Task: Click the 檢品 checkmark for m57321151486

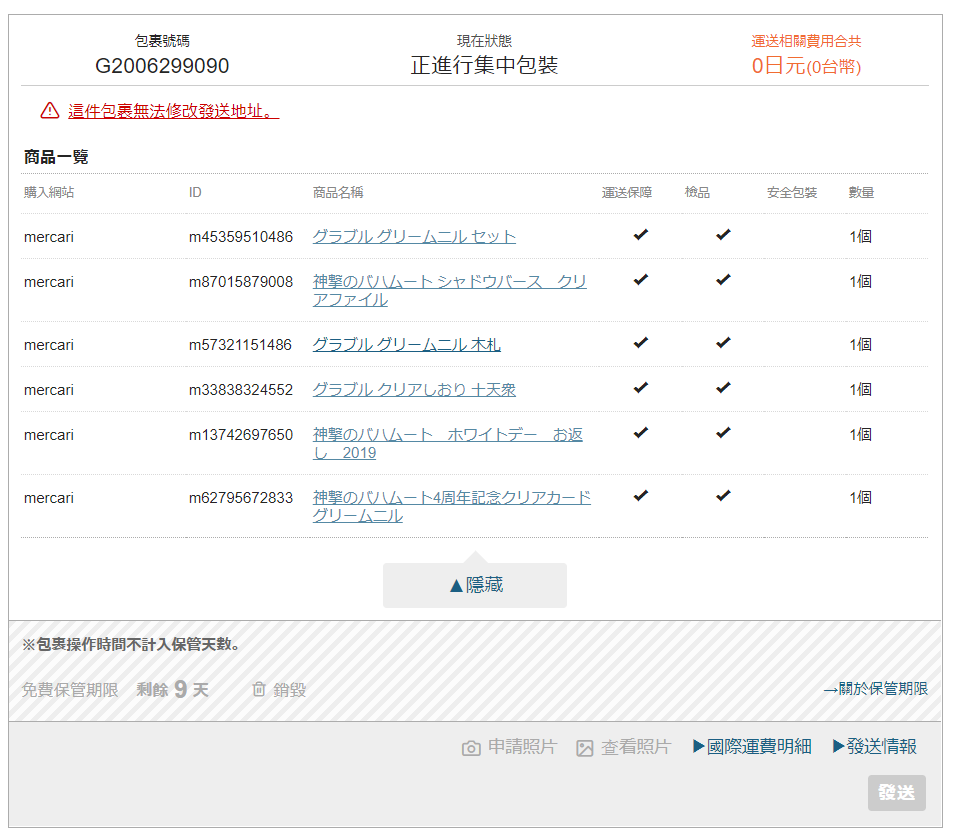Action: click(723, 342)
